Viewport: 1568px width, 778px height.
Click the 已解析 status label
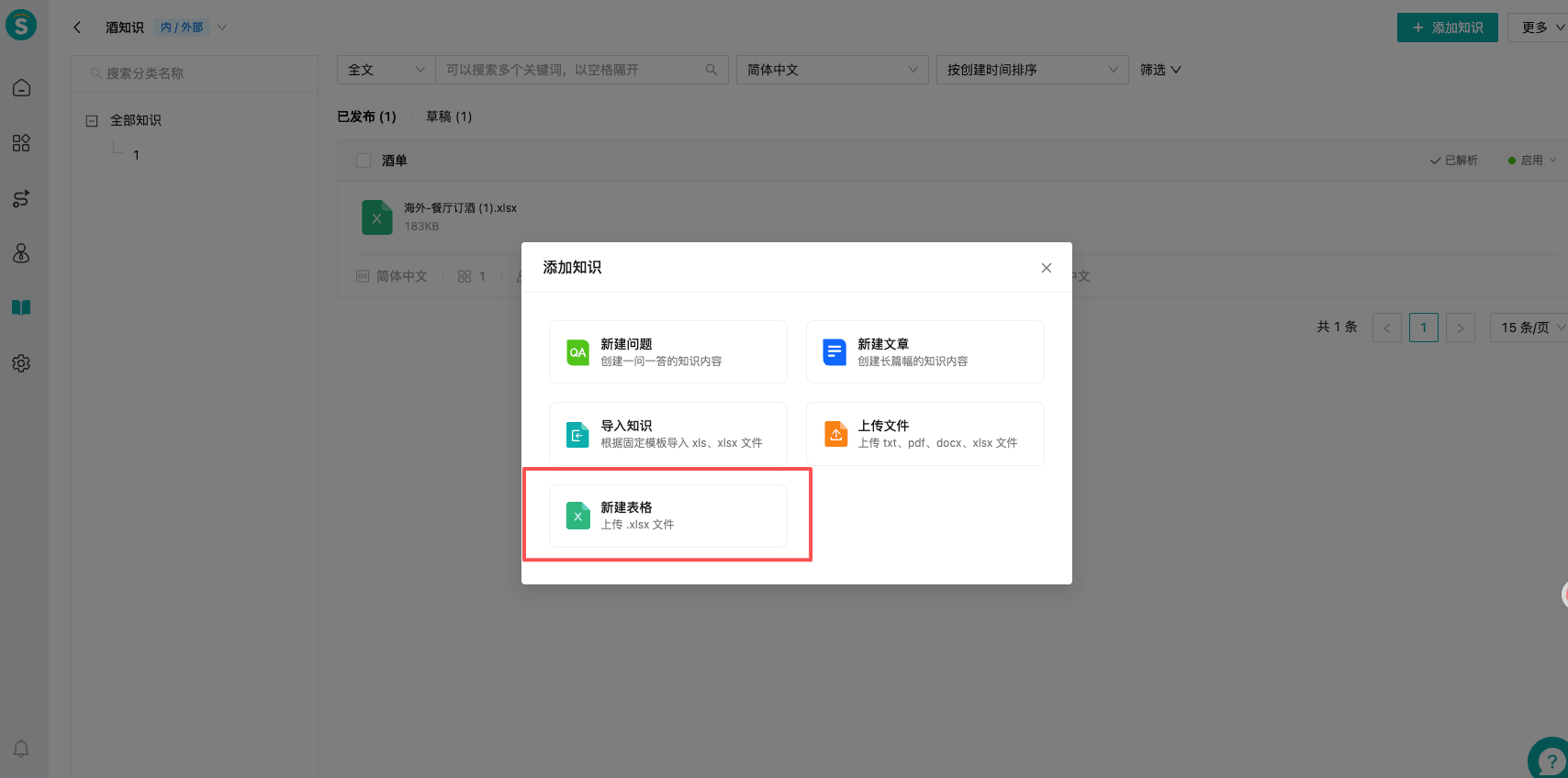point(1454,161)
